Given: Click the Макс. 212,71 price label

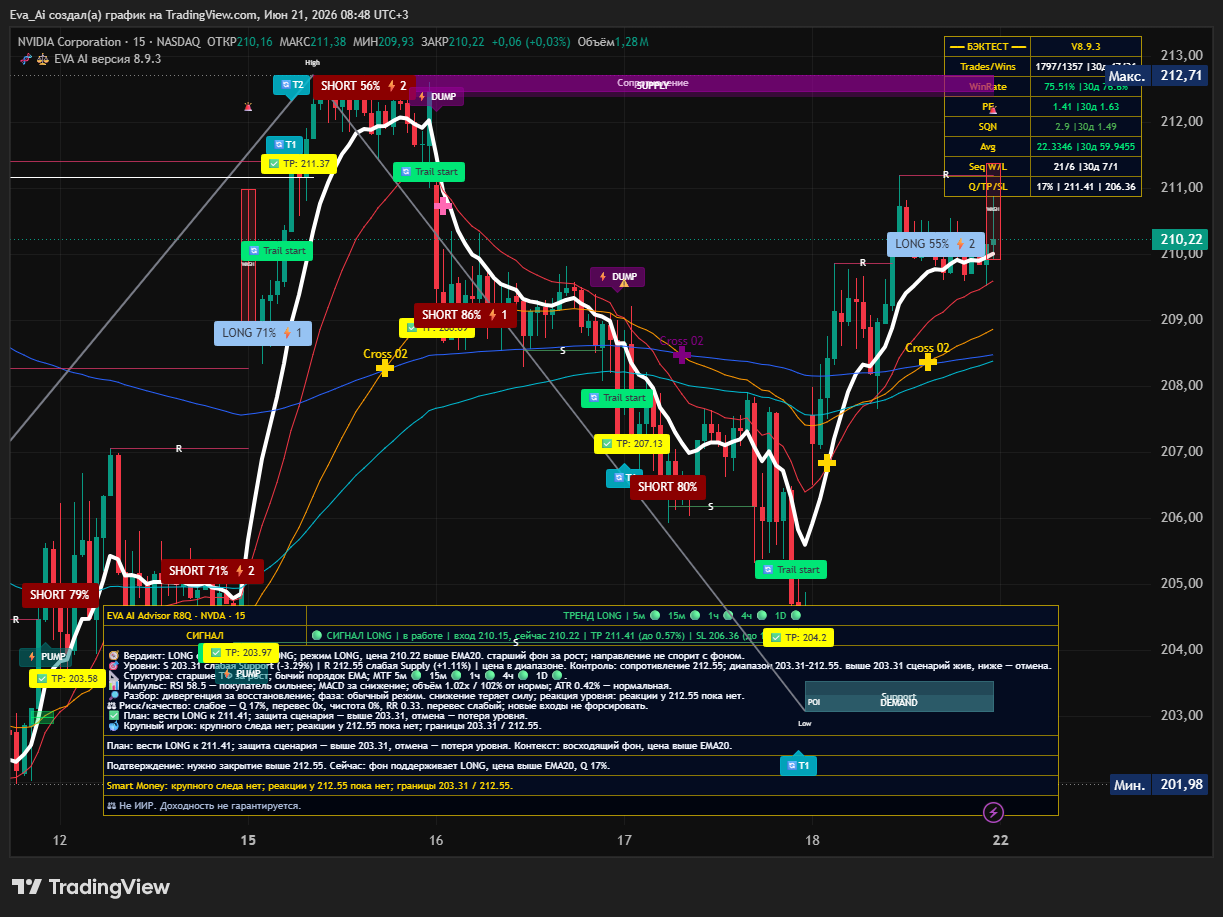Looking at the screenshot, I should pyautogui.click(x=1157, y=76).
